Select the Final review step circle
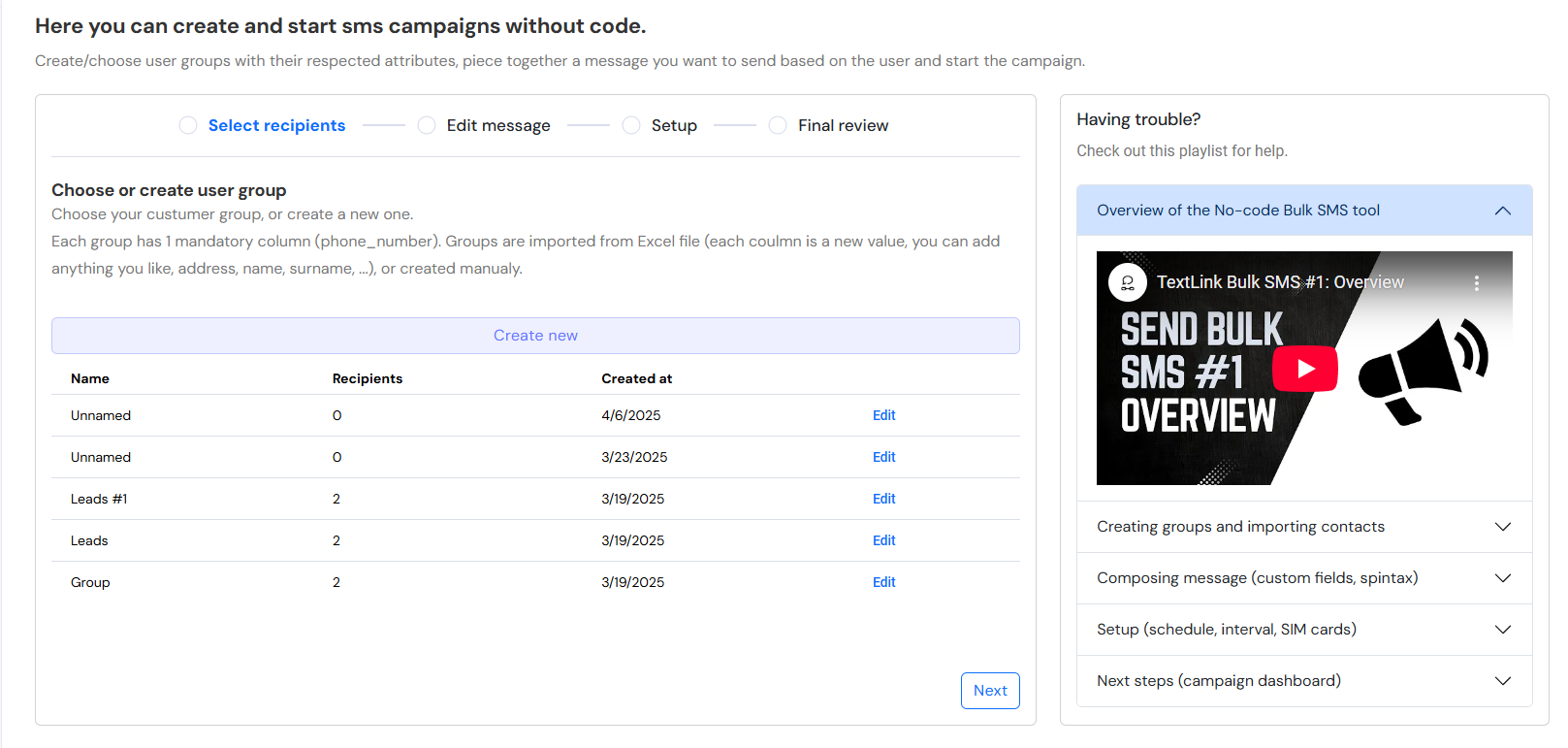The image size is (1568, 748). (778, 126)
